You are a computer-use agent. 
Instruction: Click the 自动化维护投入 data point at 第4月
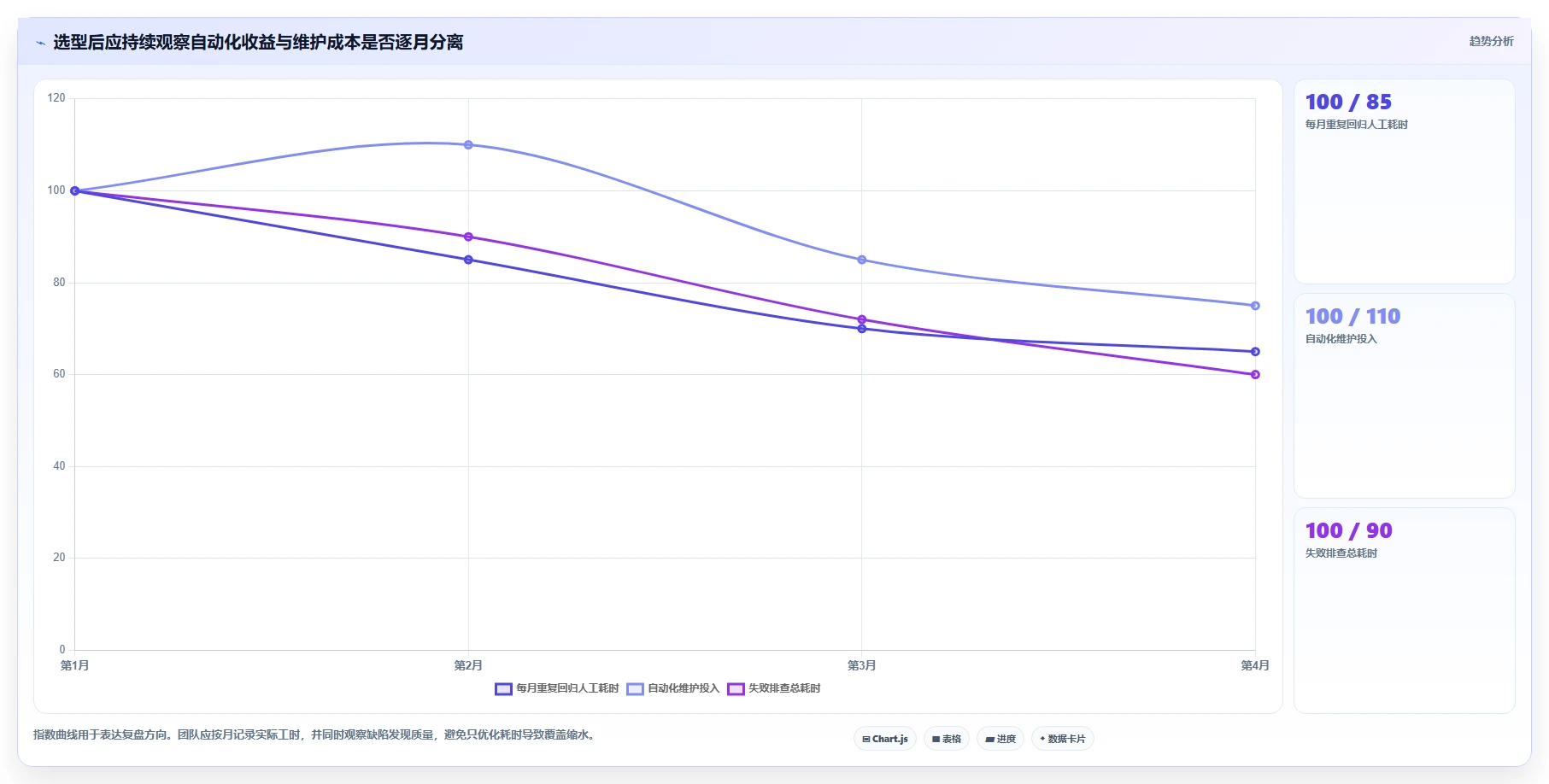click(x=1255, y=306)
